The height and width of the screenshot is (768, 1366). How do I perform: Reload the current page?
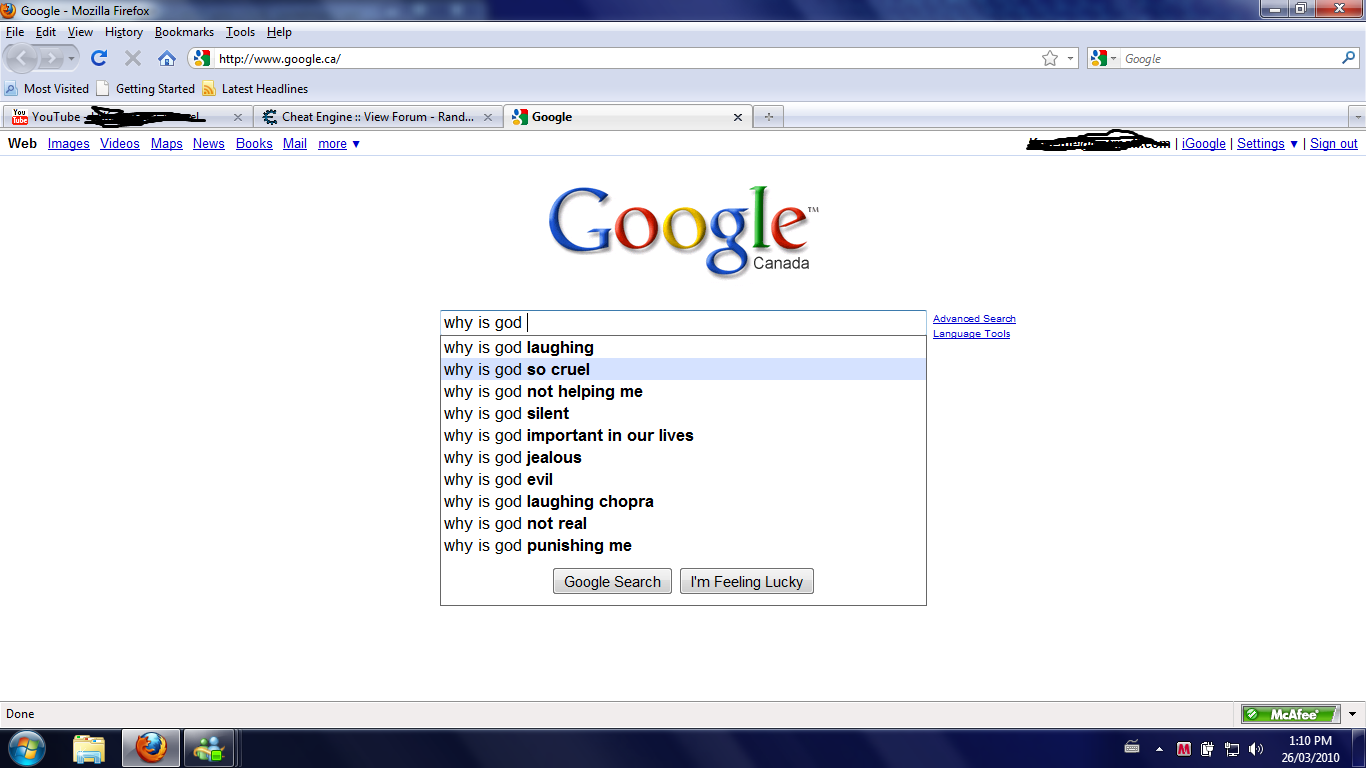coord(99,58)
